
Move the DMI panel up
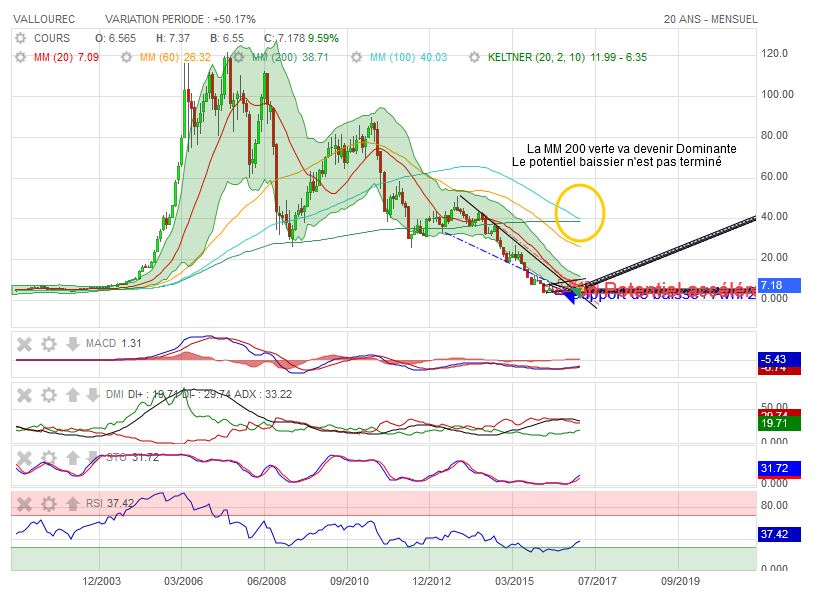coord(72,395)
